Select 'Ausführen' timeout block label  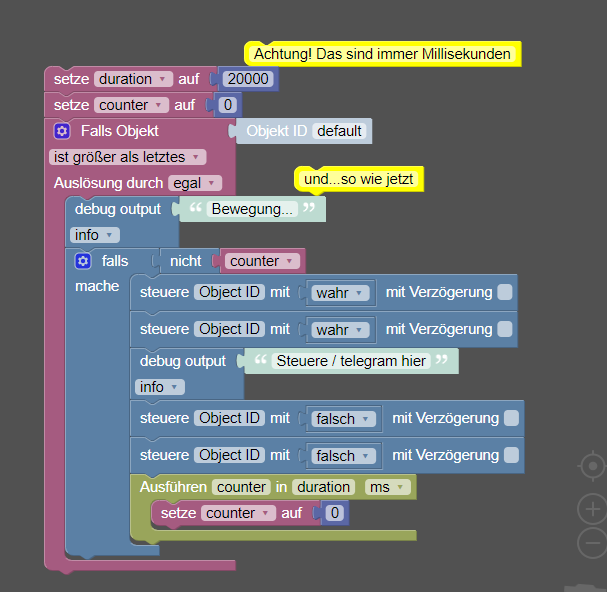coord(173,487)
